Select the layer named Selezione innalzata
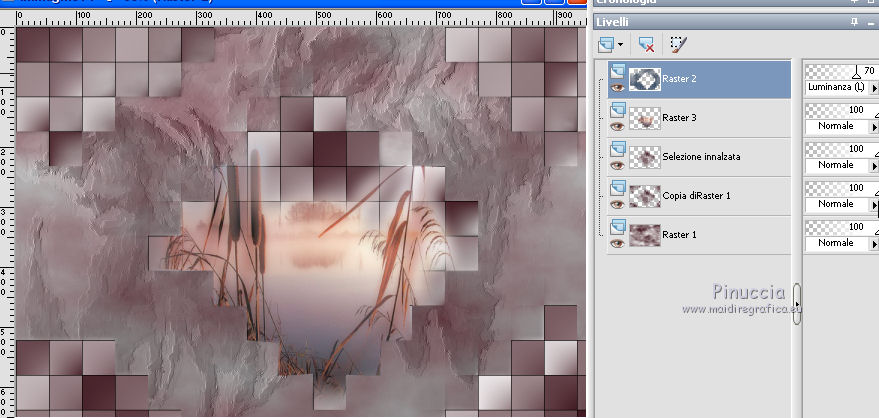The width and height of the screenshot is (879, 418). (701, 157)
